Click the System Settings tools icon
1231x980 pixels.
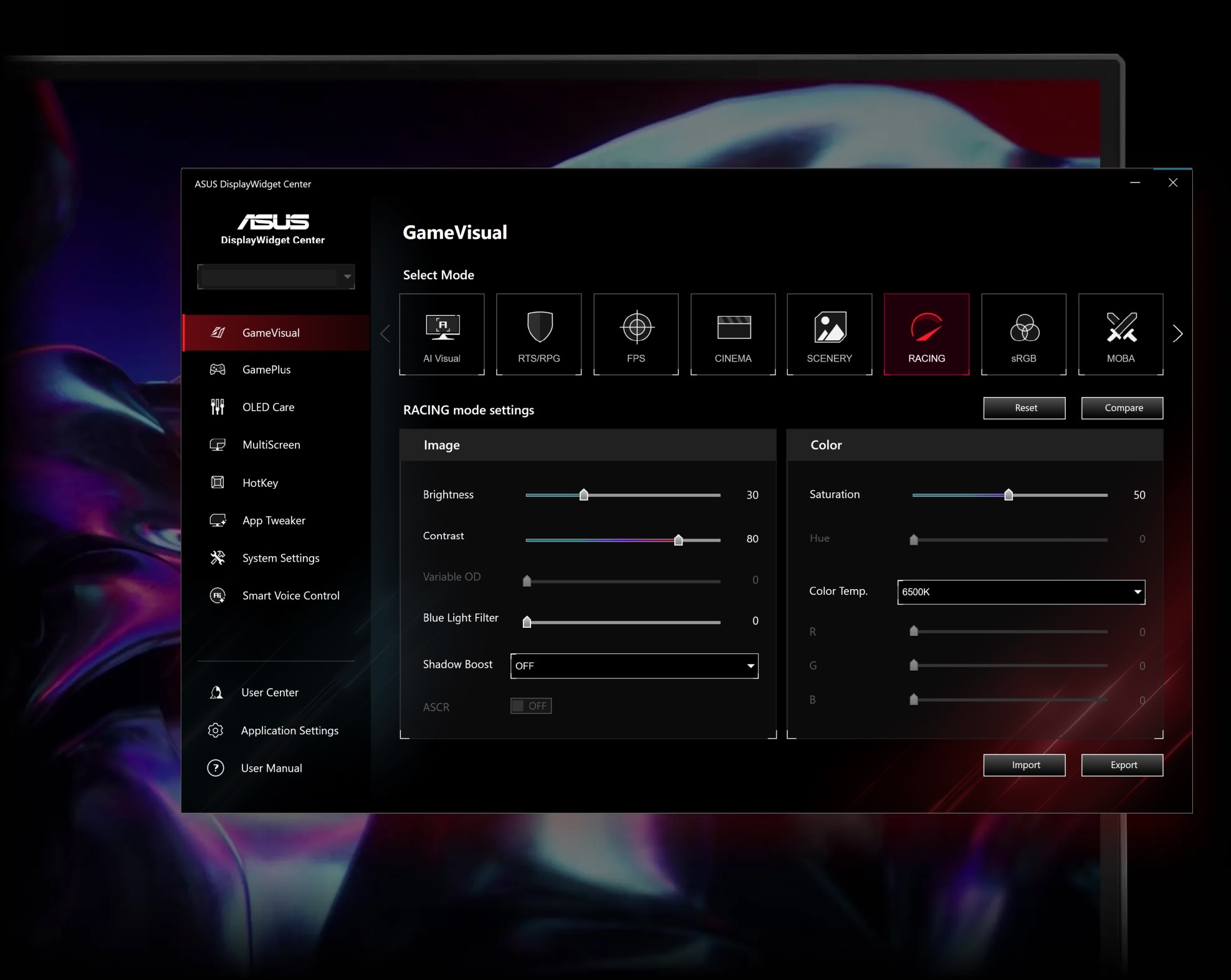coord(218,558)
